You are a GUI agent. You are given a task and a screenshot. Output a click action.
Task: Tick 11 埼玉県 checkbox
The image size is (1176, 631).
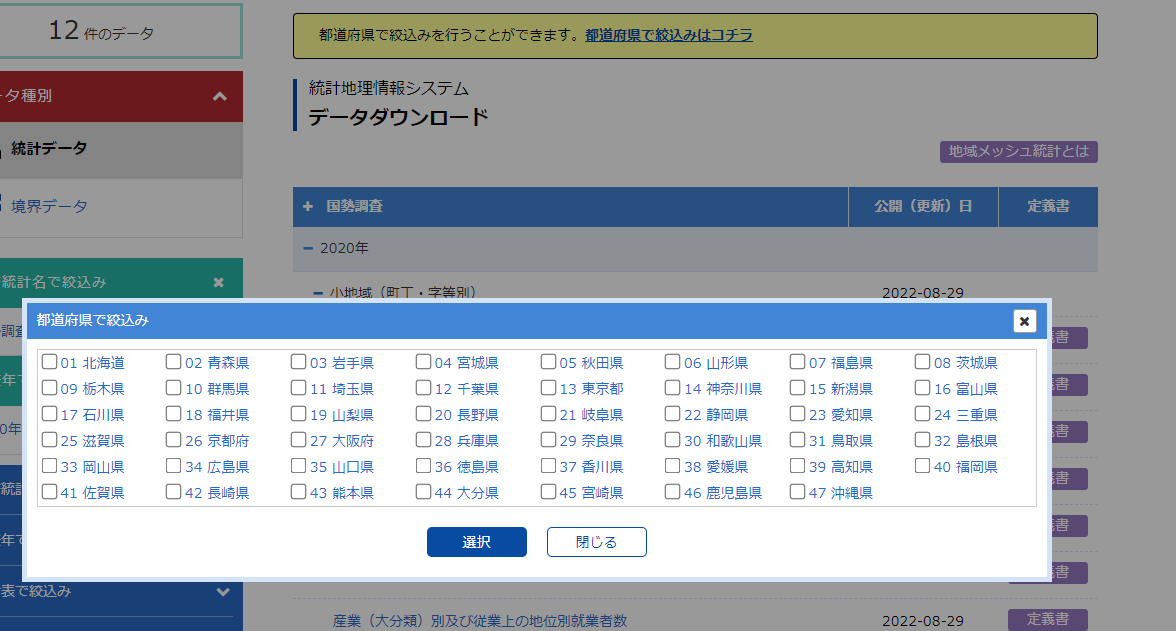[x=298, y=388]
